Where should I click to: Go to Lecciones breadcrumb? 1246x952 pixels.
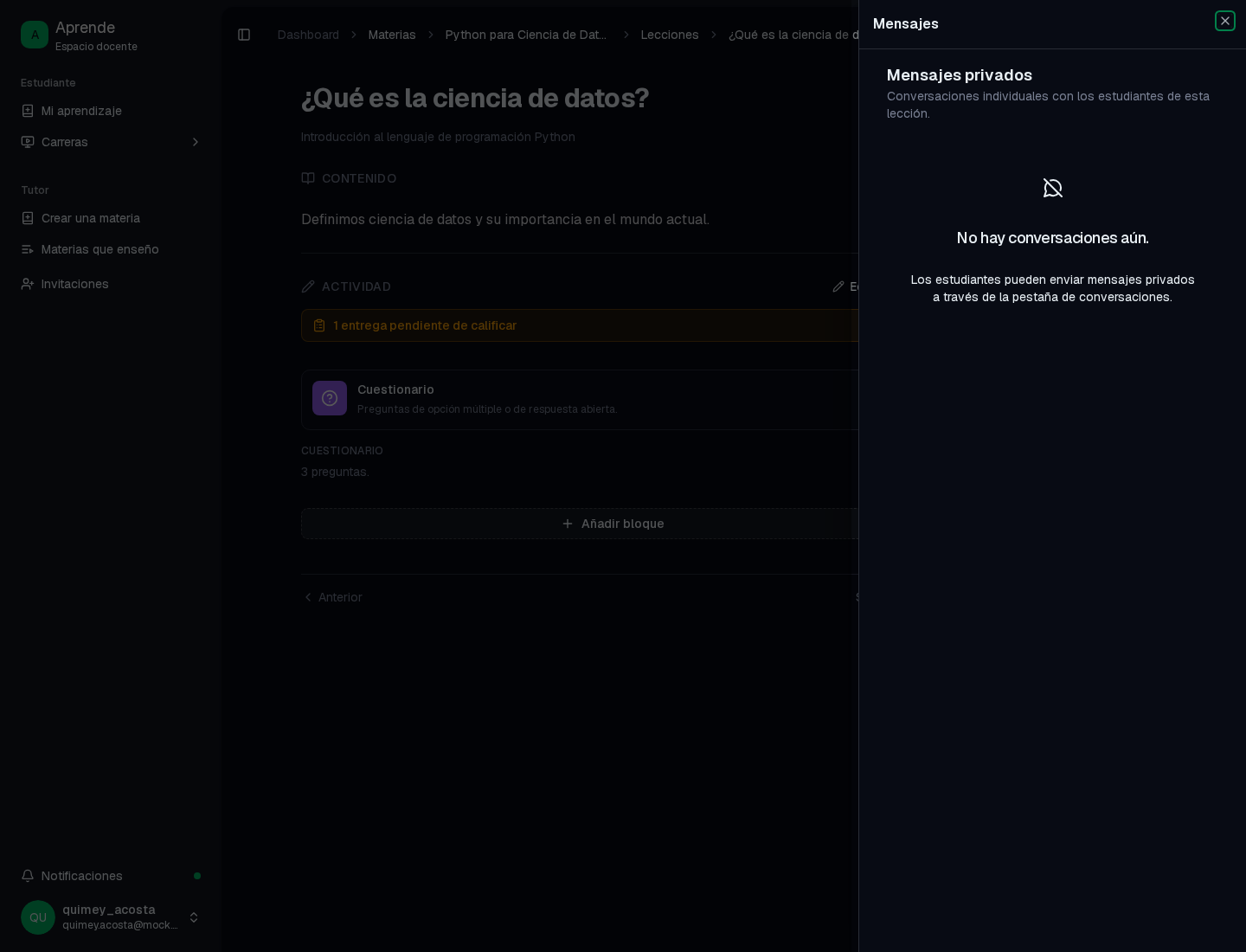tap(670, 35)
